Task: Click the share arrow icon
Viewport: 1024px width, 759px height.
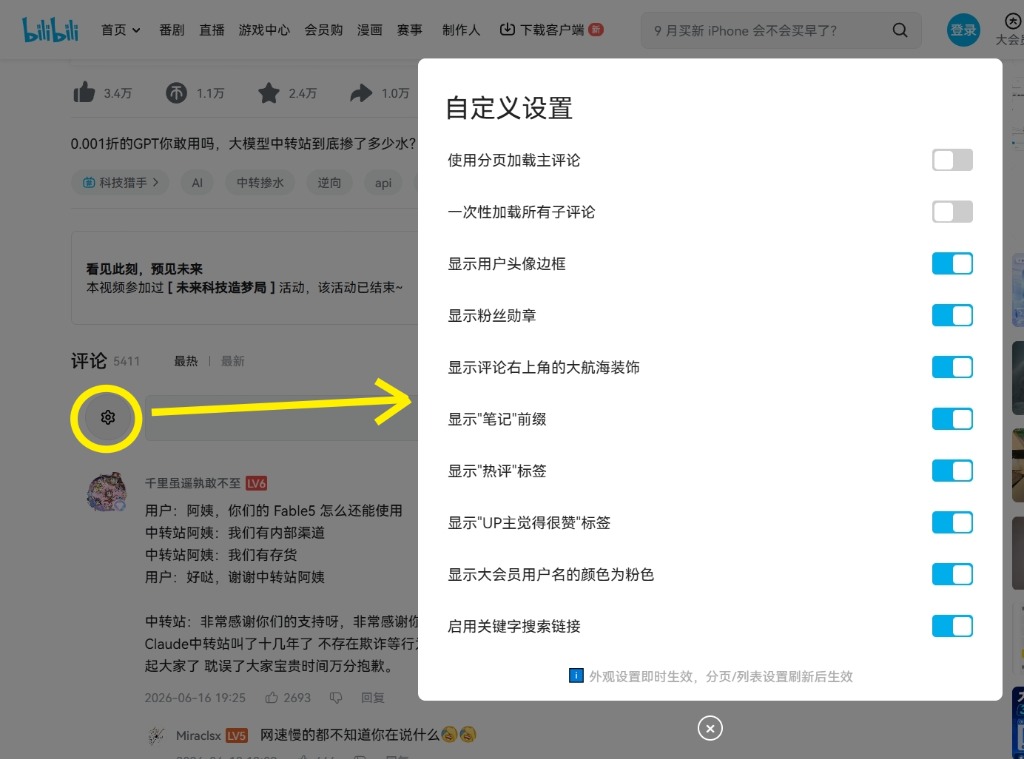Action: click(x=361, y=93)
